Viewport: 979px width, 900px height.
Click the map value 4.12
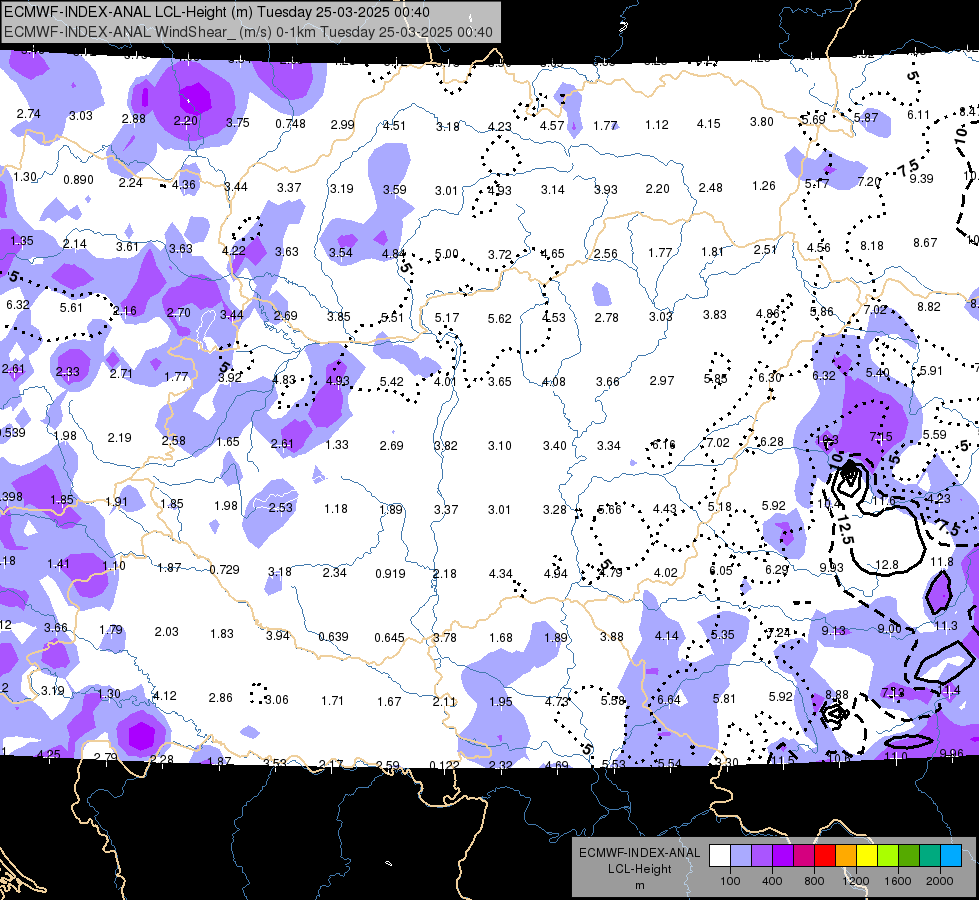(165, 695)
